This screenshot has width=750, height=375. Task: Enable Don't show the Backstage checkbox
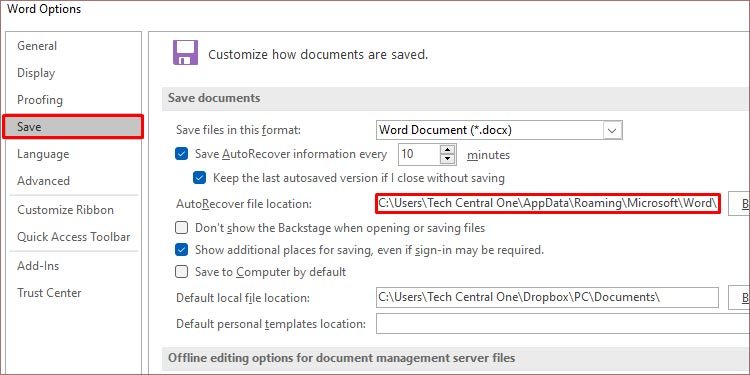point(181,228)
